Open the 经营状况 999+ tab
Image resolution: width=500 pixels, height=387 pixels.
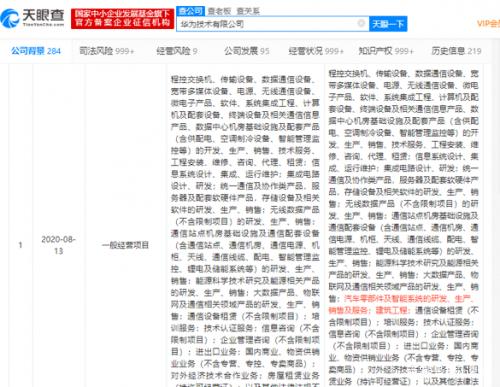click(x=316, y=51)
